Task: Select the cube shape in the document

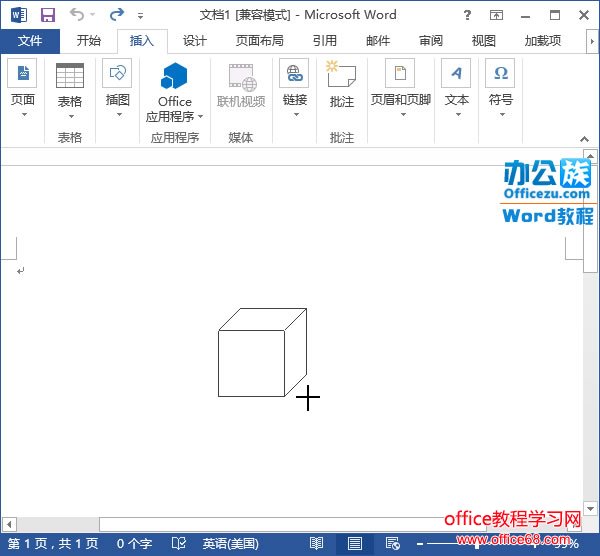Action: [x=262, y=352]
